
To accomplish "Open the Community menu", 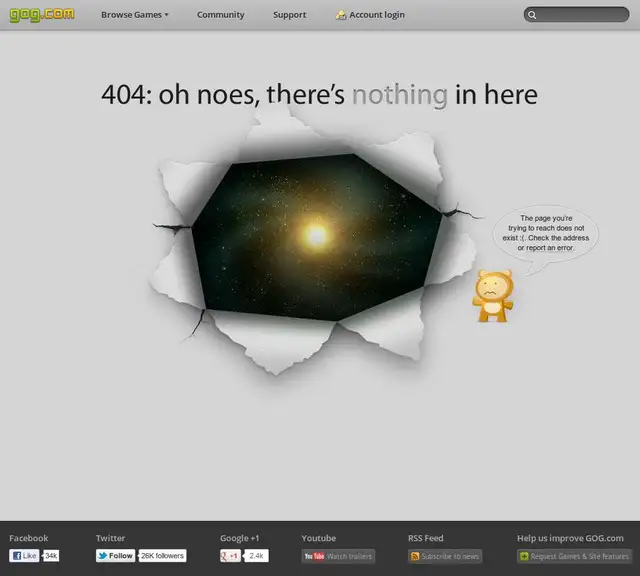I will coord(220,15).
